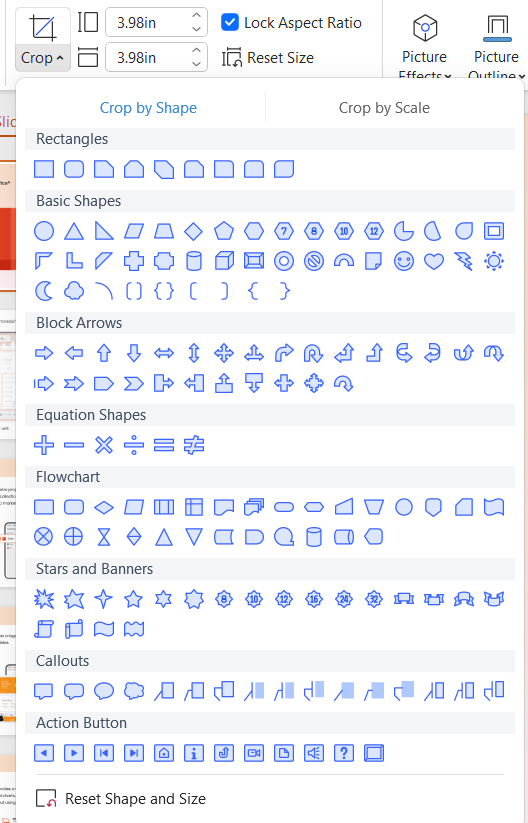Open Picture Effects dropdown
Viewport: 528px width, 823px height.
tap(425, 46)
